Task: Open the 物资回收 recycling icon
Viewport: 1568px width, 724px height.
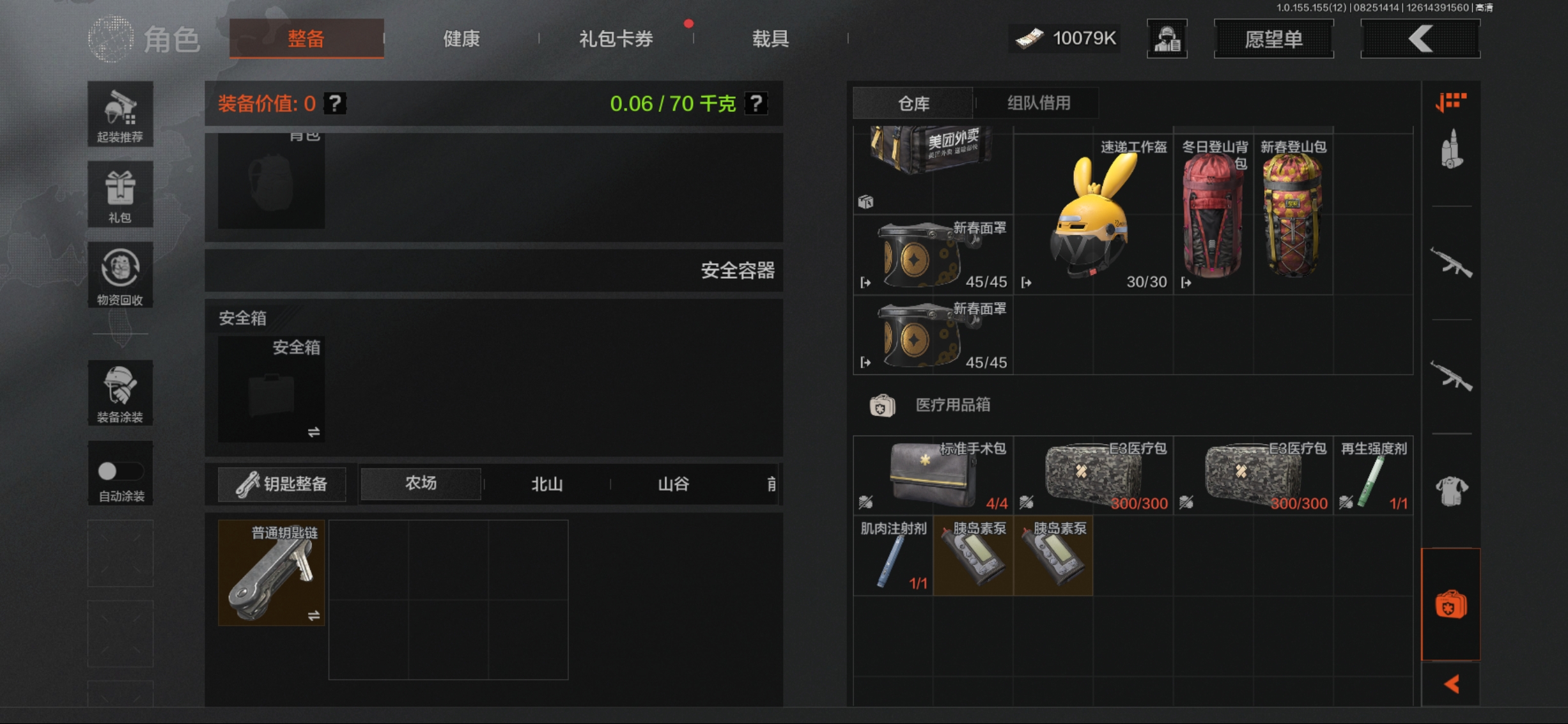Action: tap(120, 275)
